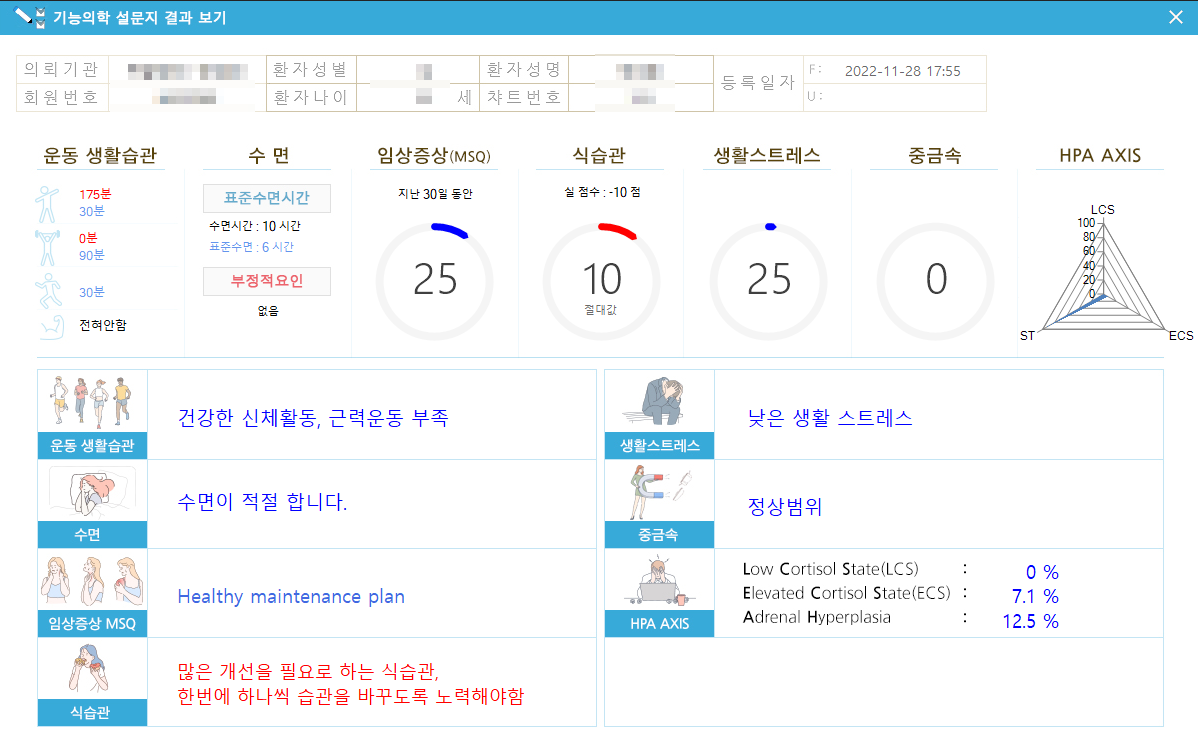
Task: Click the running figure icon
Action: (48, 292)
